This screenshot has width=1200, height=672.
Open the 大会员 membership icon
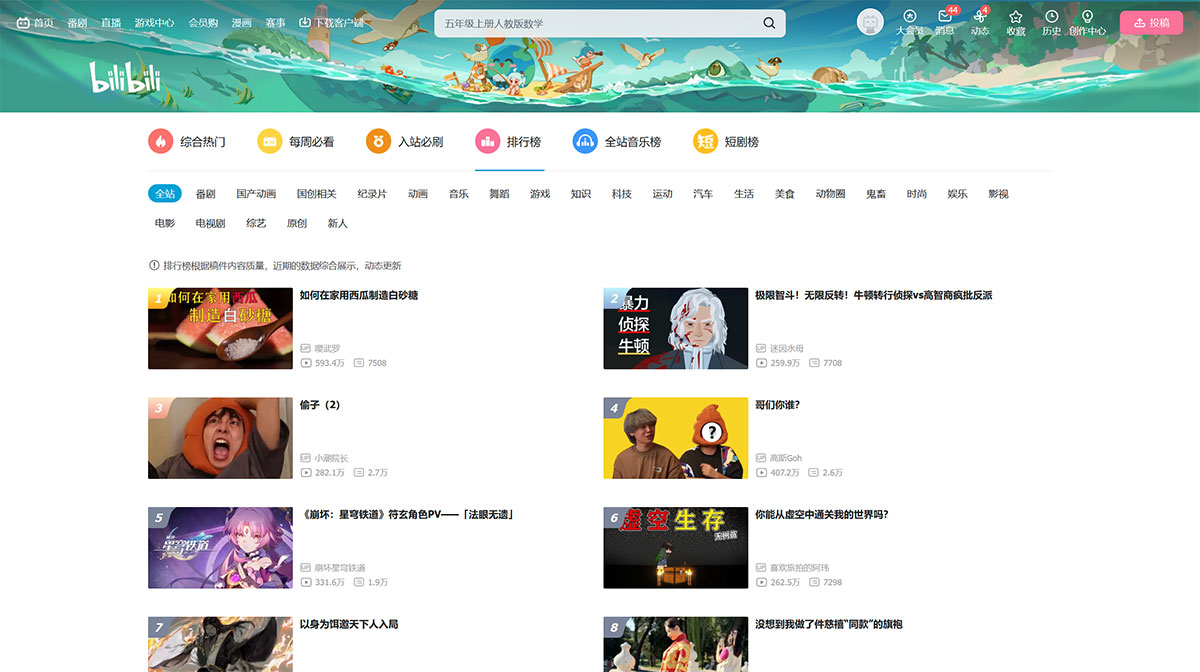click(909, 21)
